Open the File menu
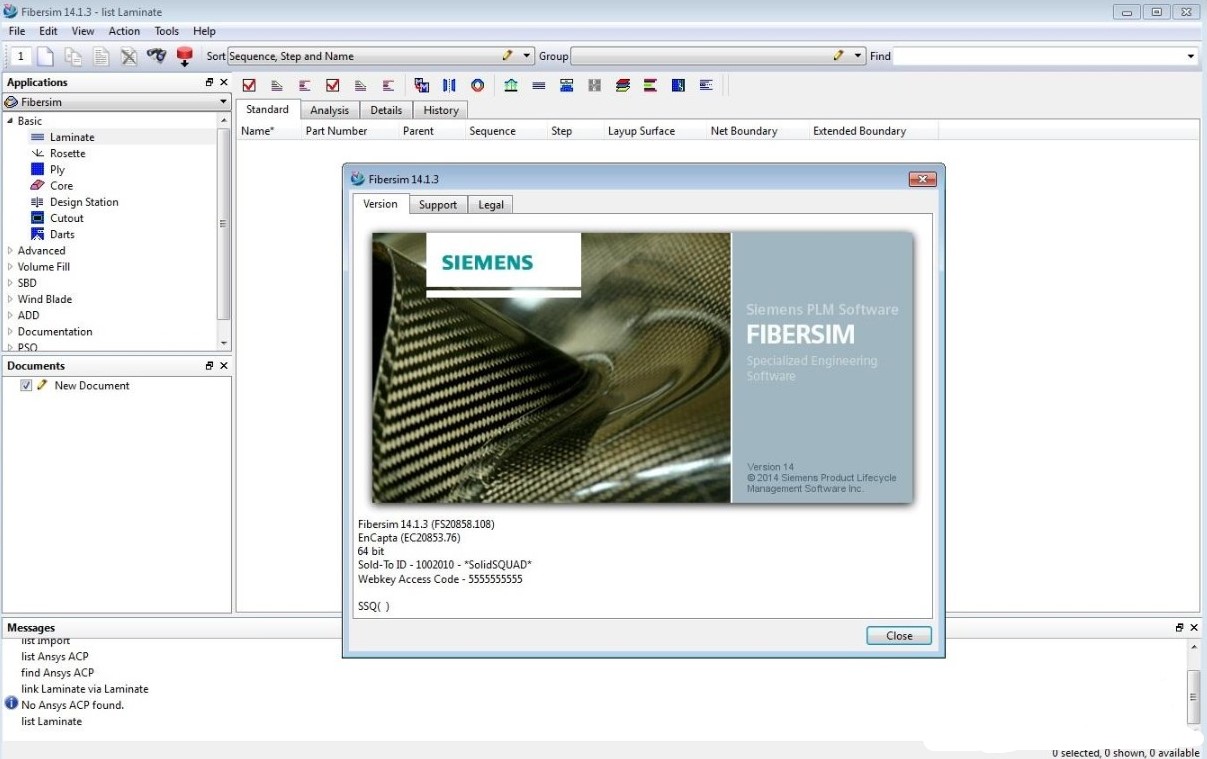The image size is (1207, 759). (17, 31)
